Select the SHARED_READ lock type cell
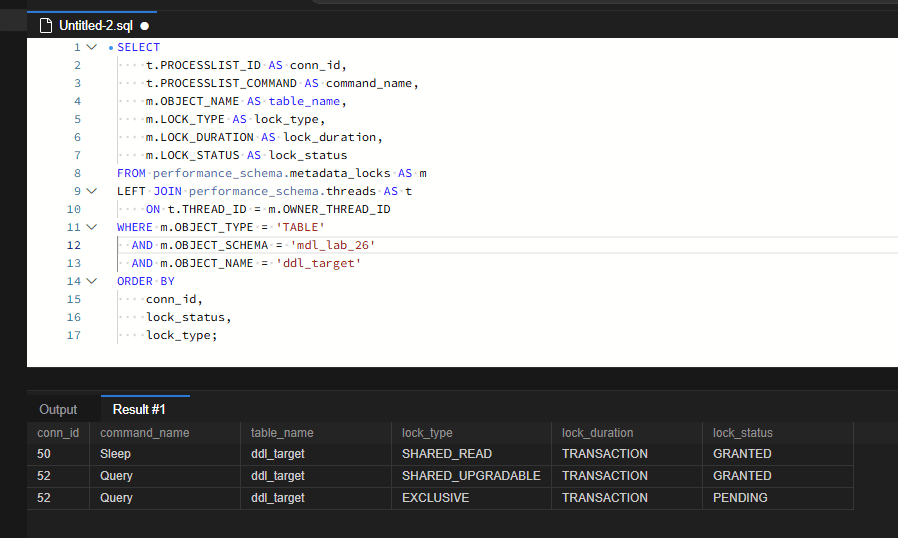The image size is (898, 538). point(471,454)
